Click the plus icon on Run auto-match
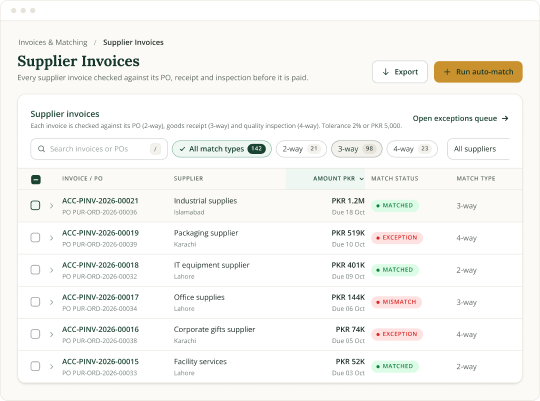The width and height of the screenshot is (540, 401). [x=447, y=72]
